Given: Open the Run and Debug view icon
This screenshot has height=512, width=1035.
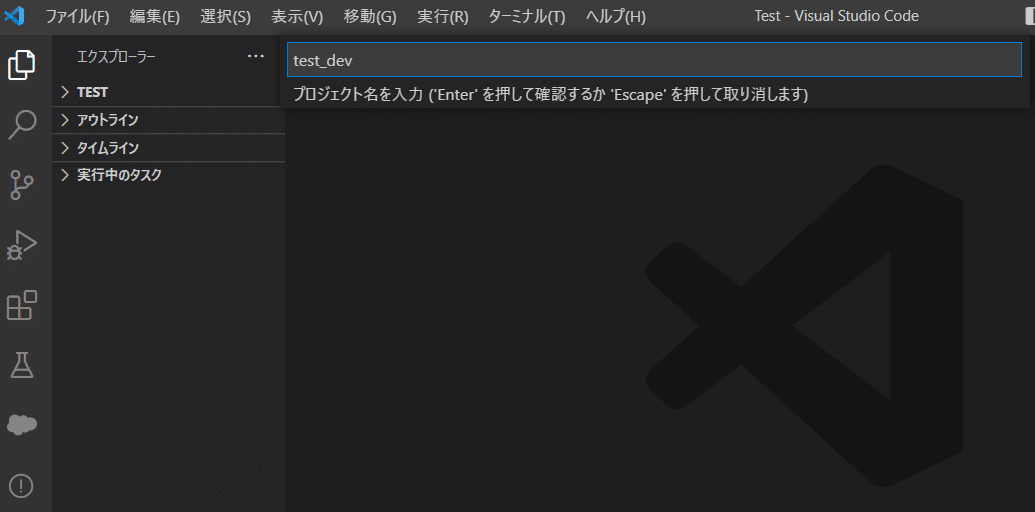Looking at the screenshot, I should coord(22,245).
